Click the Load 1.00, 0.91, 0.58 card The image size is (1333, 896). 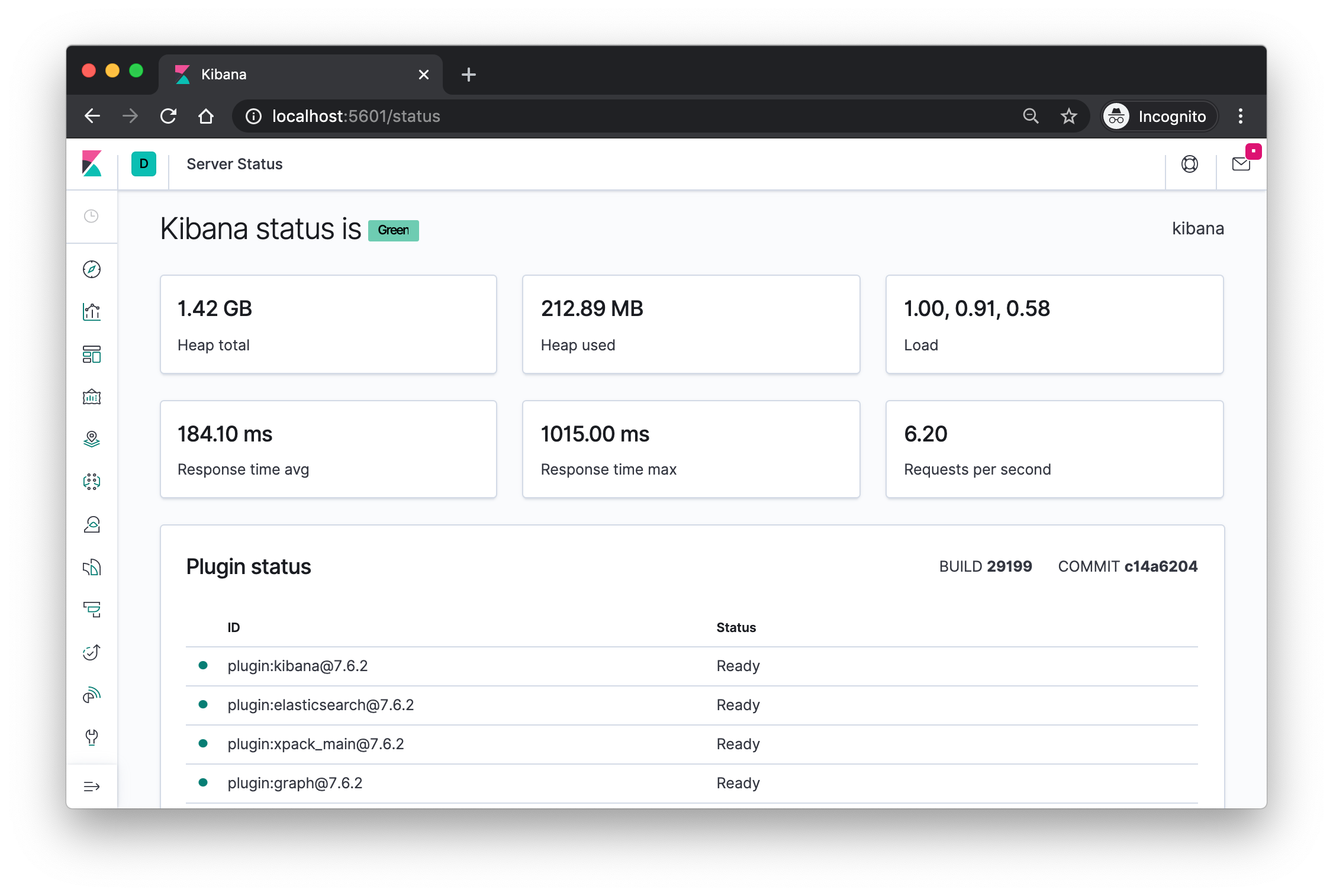(x=1055, y=324)
